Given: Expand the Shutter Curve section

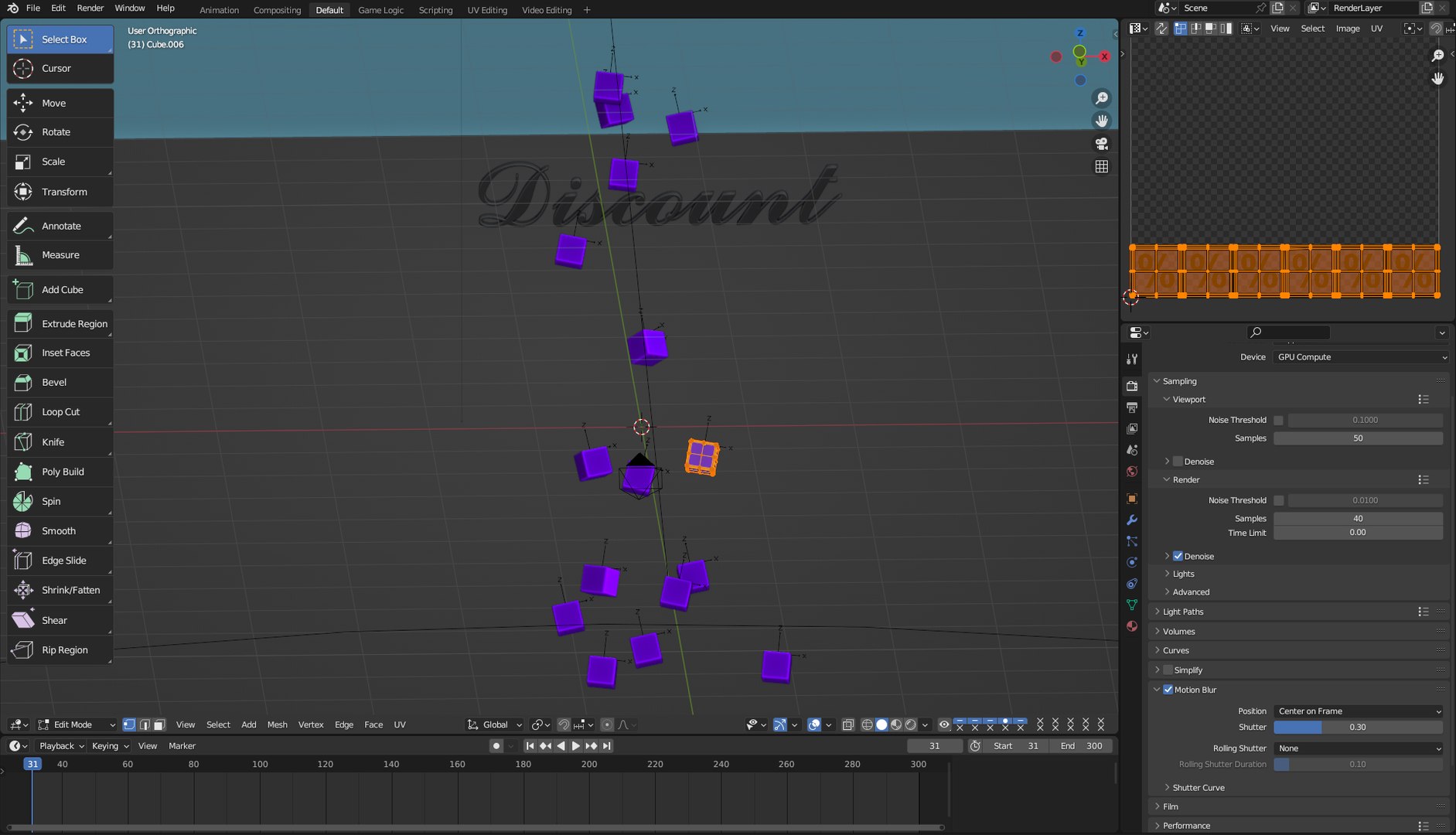Looking at the screenshot, I should coord(1198,788).
